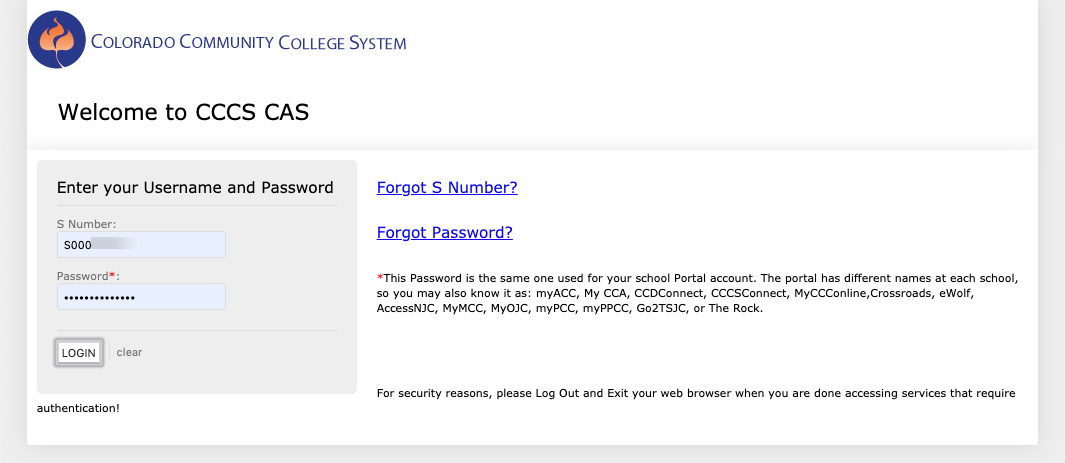The width and height of the screenshot is (1065, 463).
Task: Click the blurred portion of the S Number value
Action: (114, 245)
